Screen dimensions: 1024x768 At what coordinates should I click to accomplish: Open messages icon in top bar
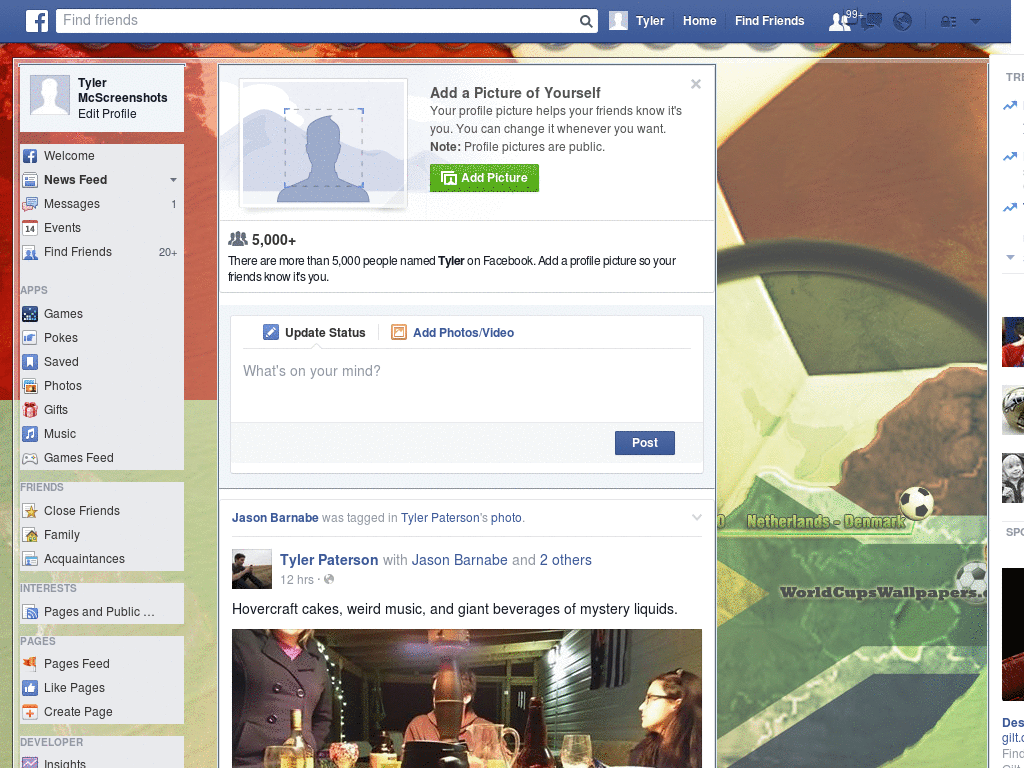pyautogui.click(x=871, y=22)
